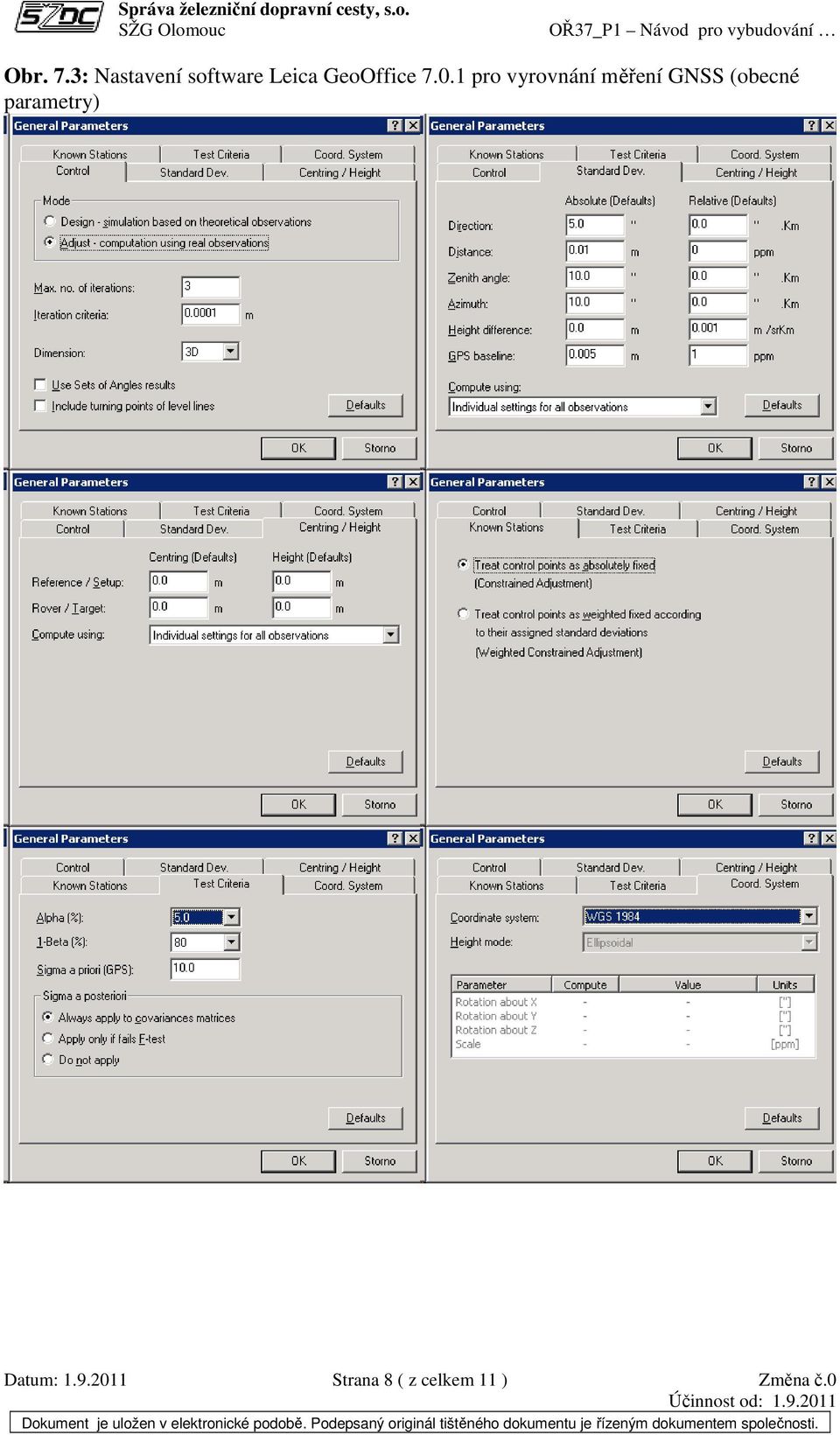Click relative Height difference field showing 0.001
The height and width of the screenshot is (1435, 840).
tap(718, 329)
